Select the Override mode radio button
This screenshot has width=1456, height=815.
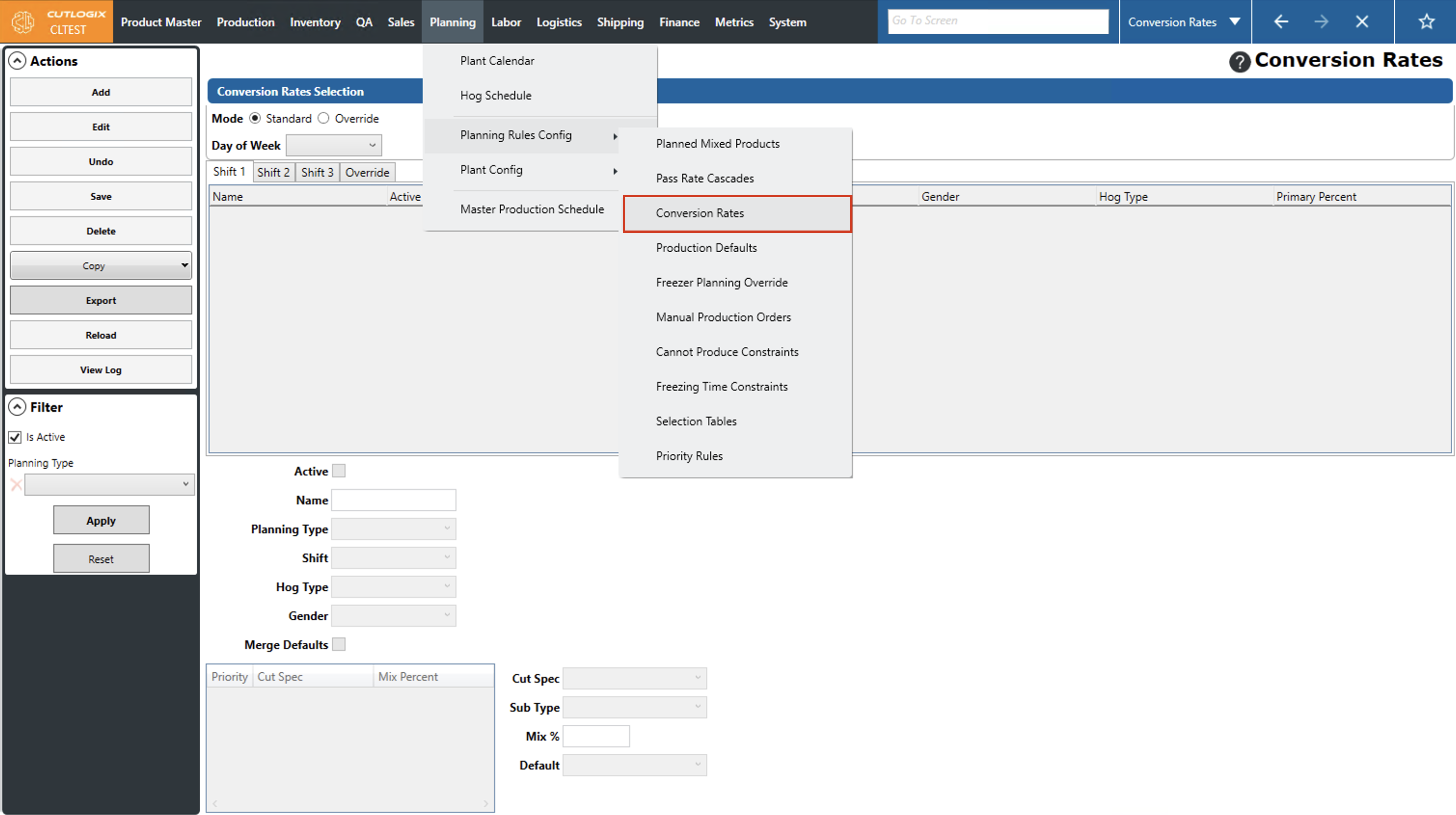323,118
